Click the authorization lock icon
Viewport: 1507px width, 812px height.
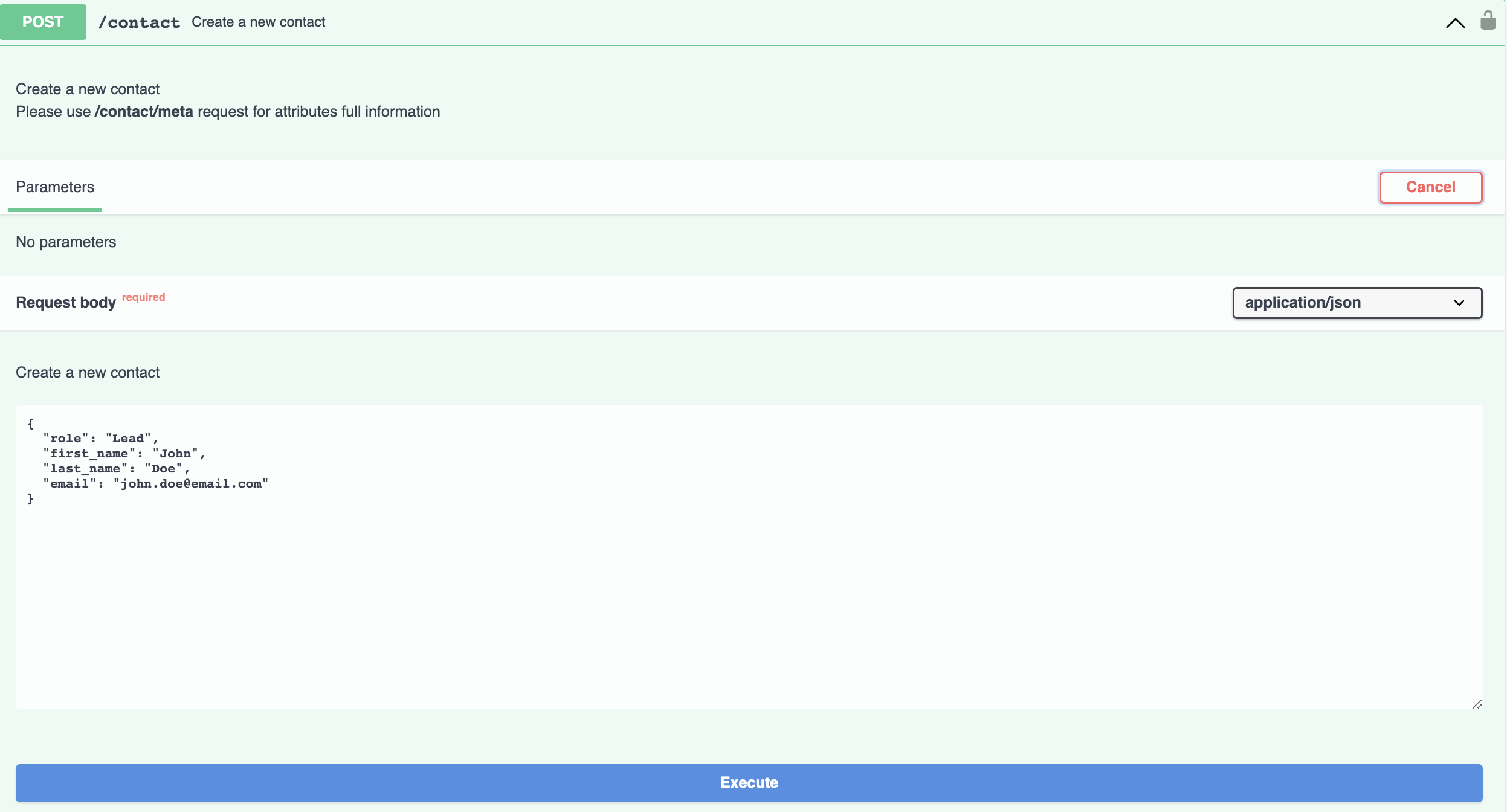coord(1488,21)
